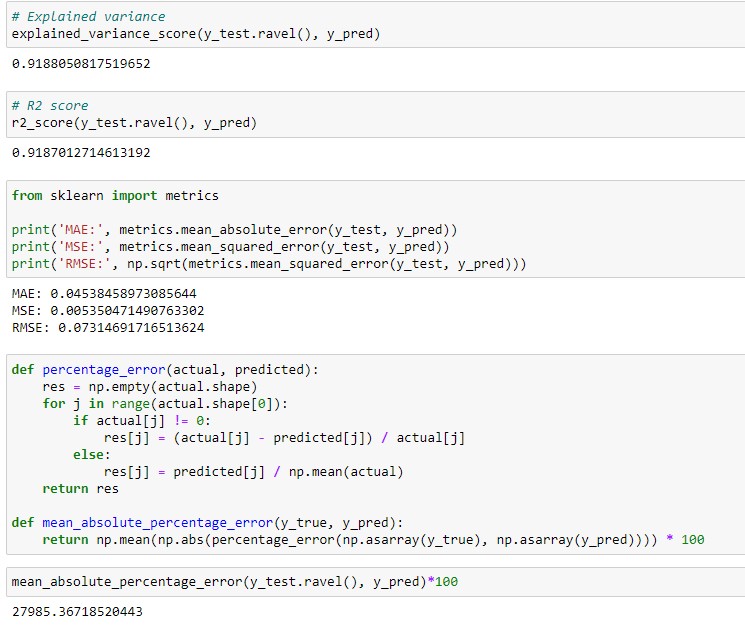Click the 'for j in range(actual.shape[0]):' line
The width and height of the screenshot is (745, 634).
point(165,404)
